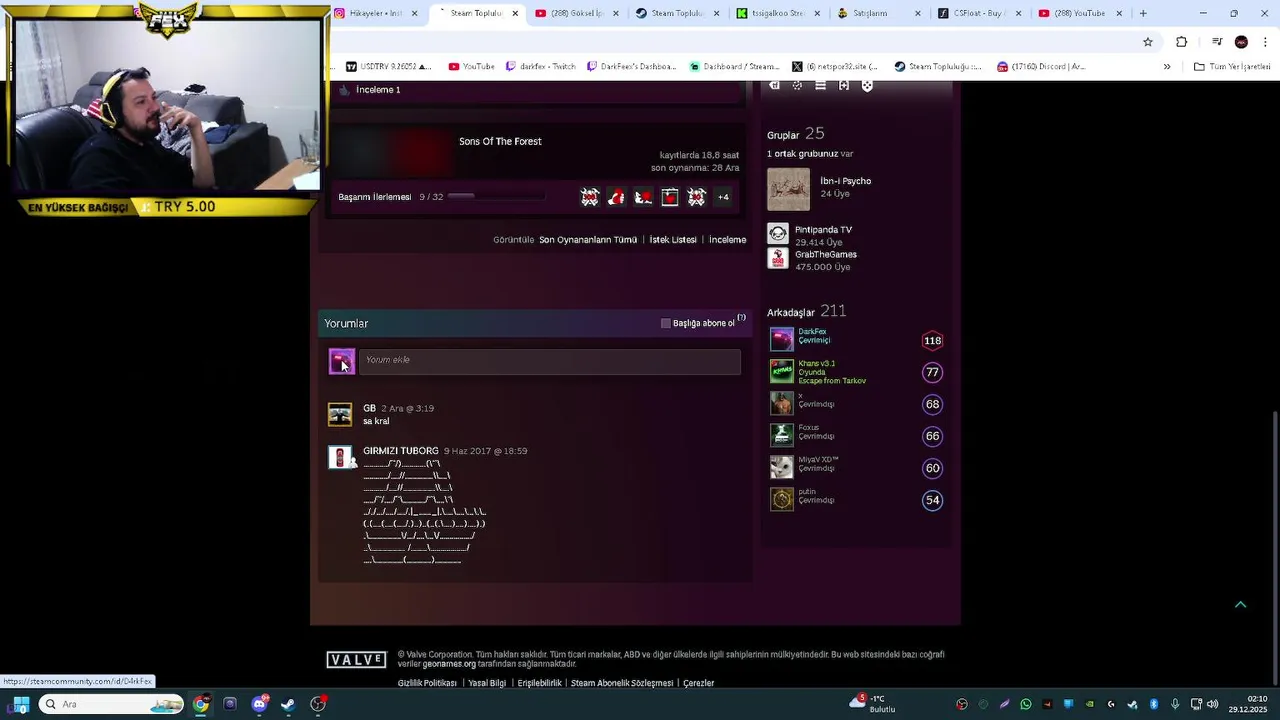The height and width of the screenshot is (720, 1280).
Task: Focus the Yorum ekle comment field
Action: click(x=549, y=361)
